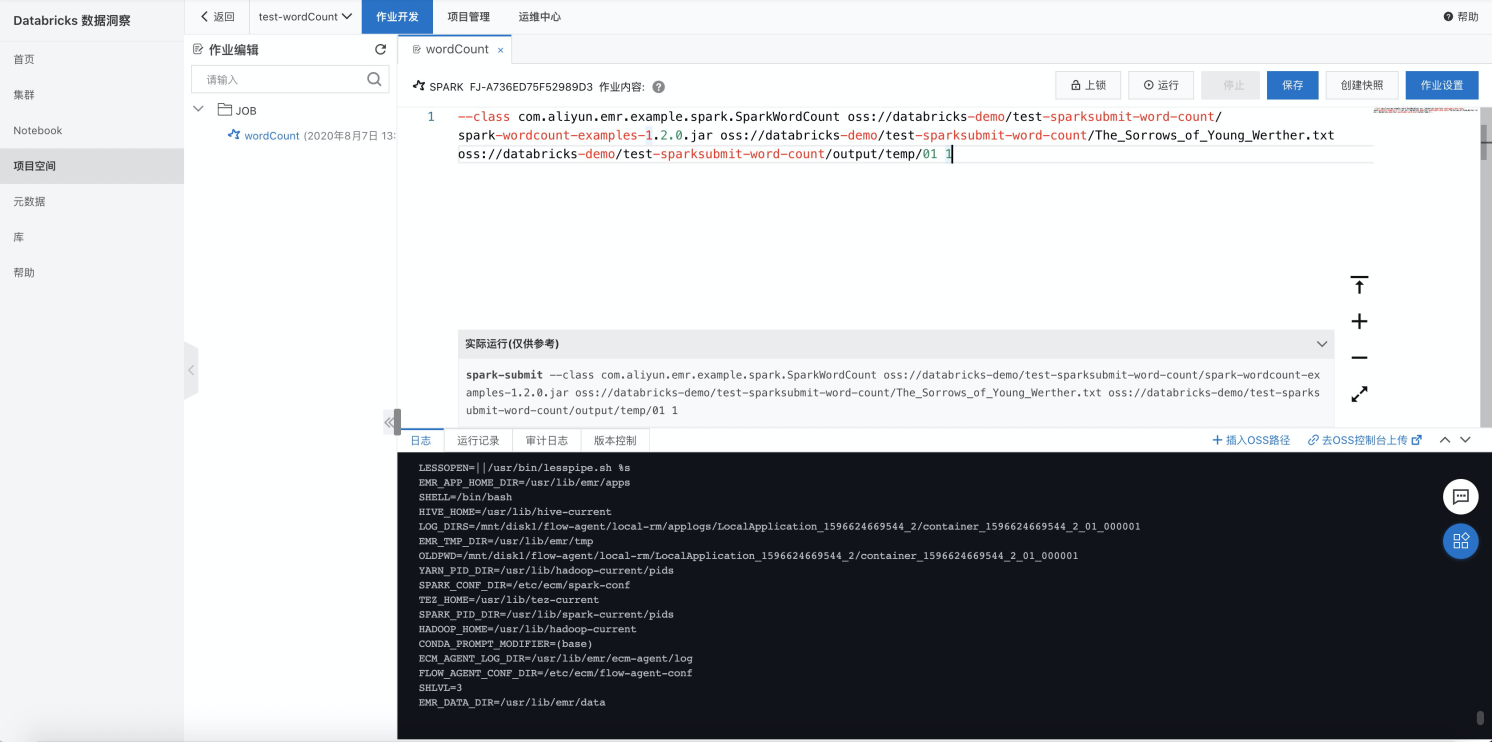1492x742 pixels.
Task: Select the 审计日志 tab
Action: click(x=547, y=440)
